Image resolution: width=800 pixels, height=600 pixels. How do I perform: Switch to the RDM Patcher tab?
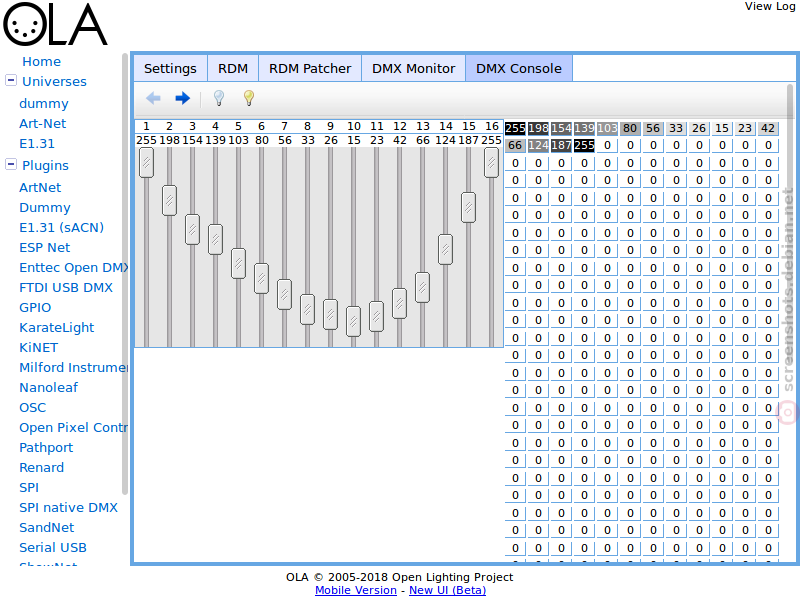coord(310,68)
